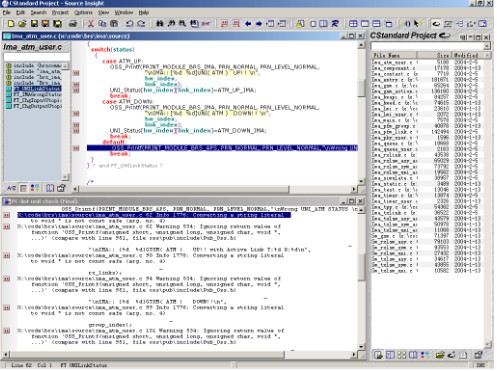497x371 pixels.
Task: Select Ima_atm_user.c in project file list
Action: (x=427, y=62)
